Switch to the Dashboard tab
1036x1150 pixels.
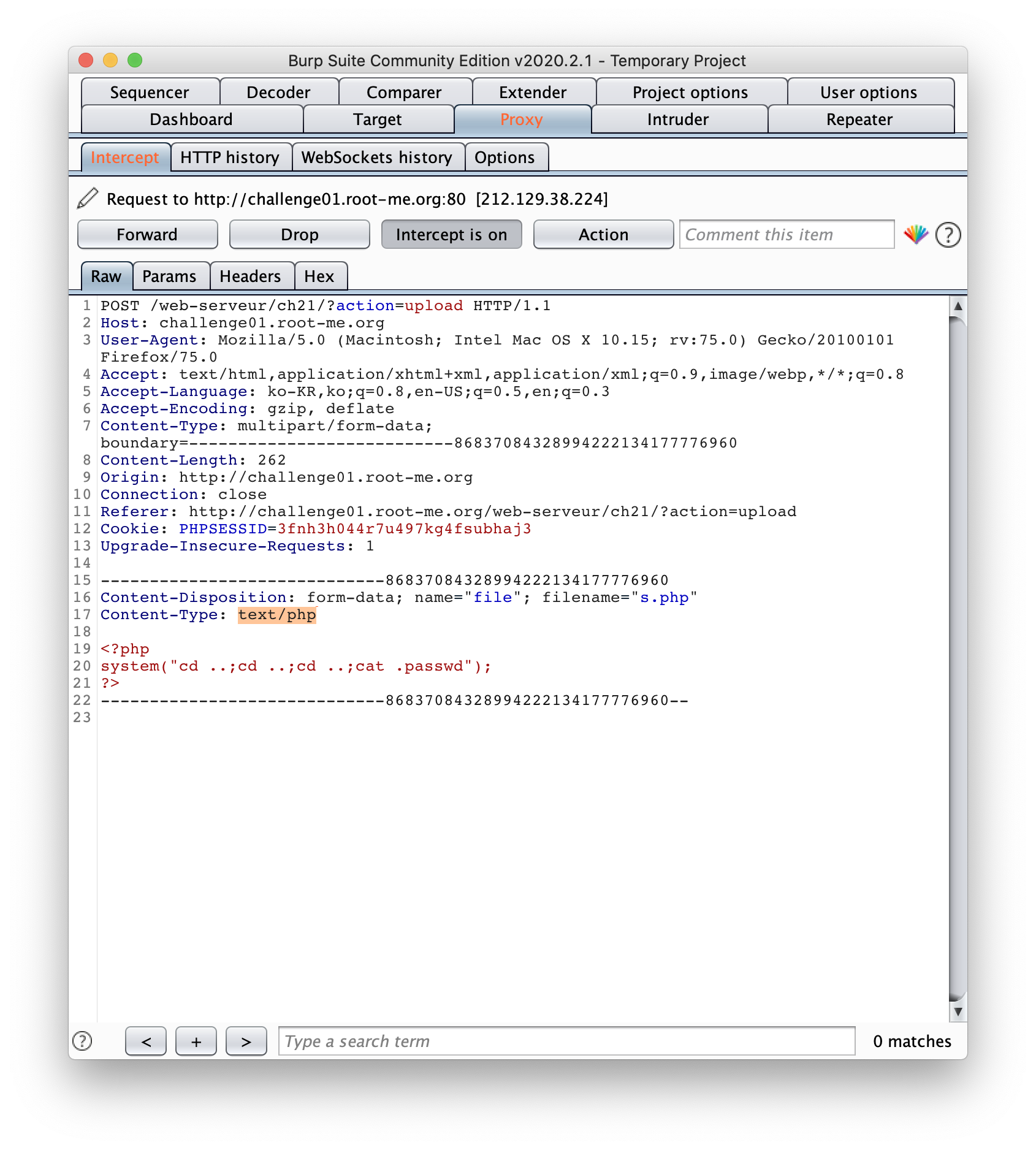pos(191,119)
